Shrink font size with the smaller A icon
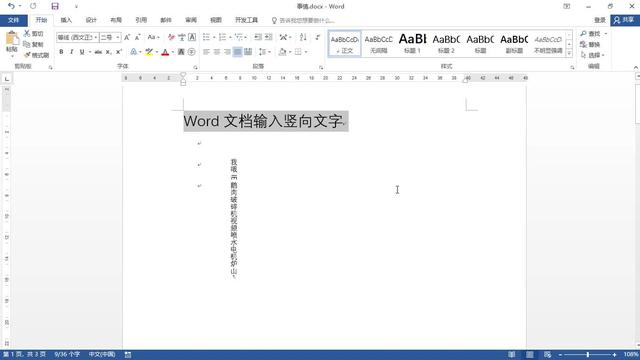The height and width of the screenshot is (360, 640). 138,37
